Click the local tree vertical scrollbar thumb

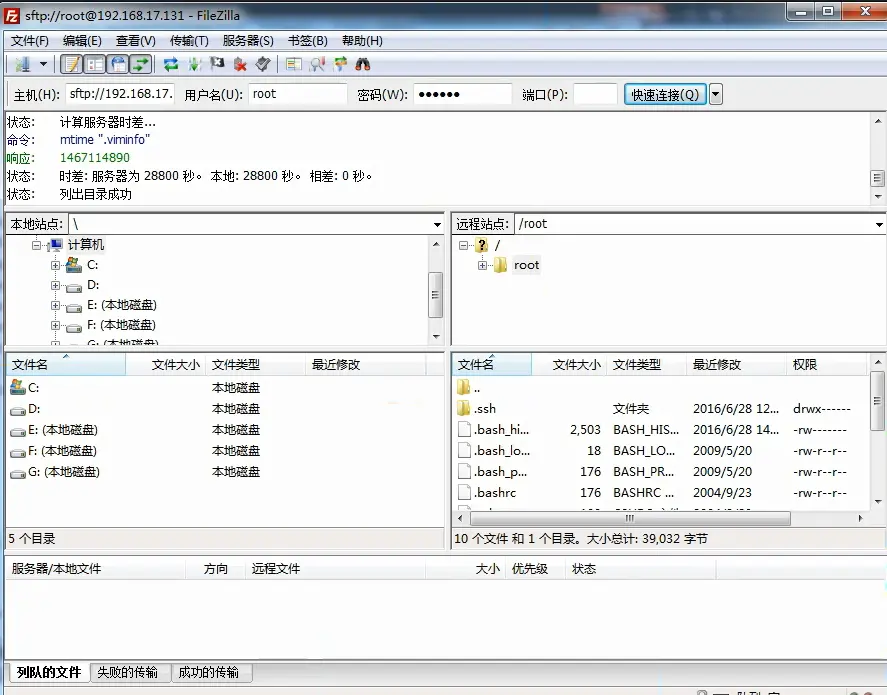(436, 295)
